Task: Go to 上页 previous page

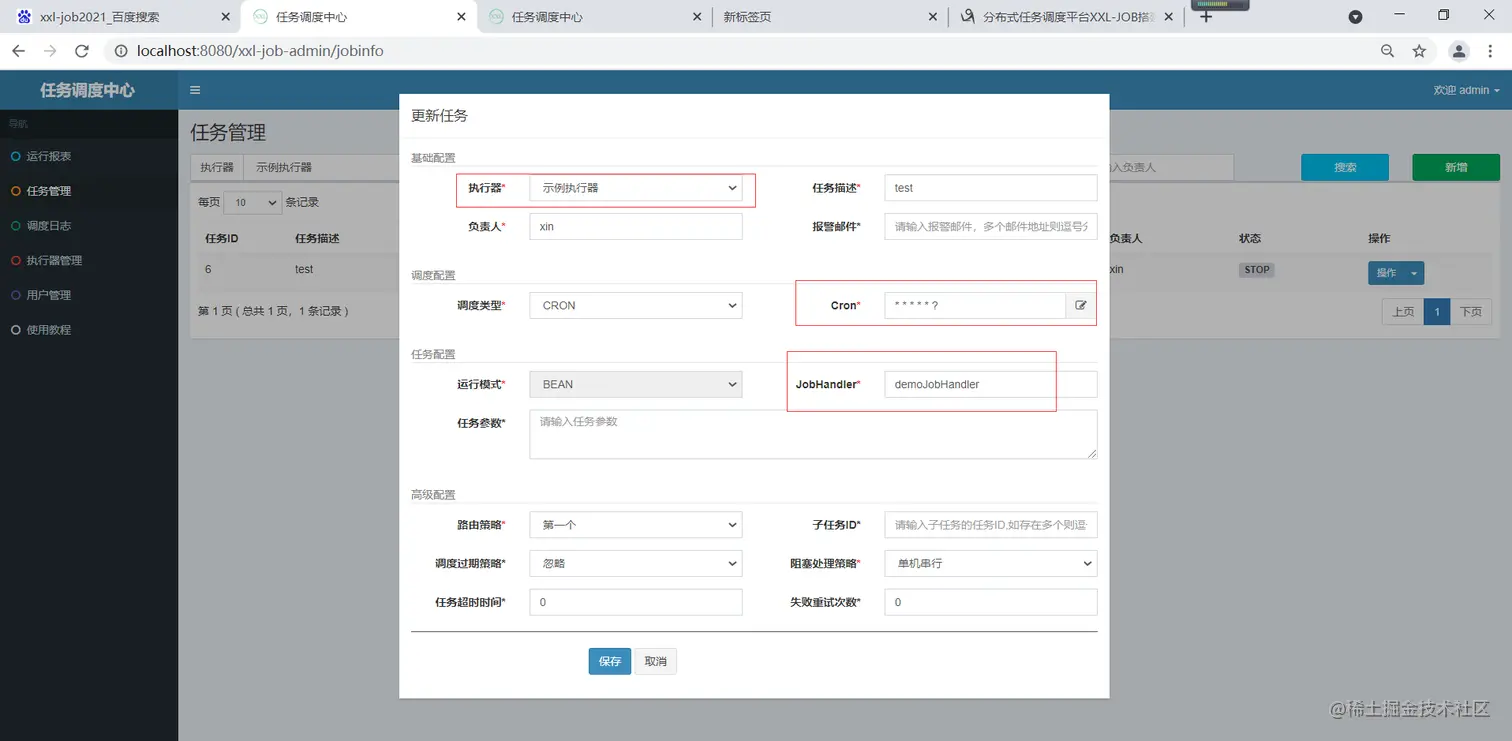Action: [1403, 312]
